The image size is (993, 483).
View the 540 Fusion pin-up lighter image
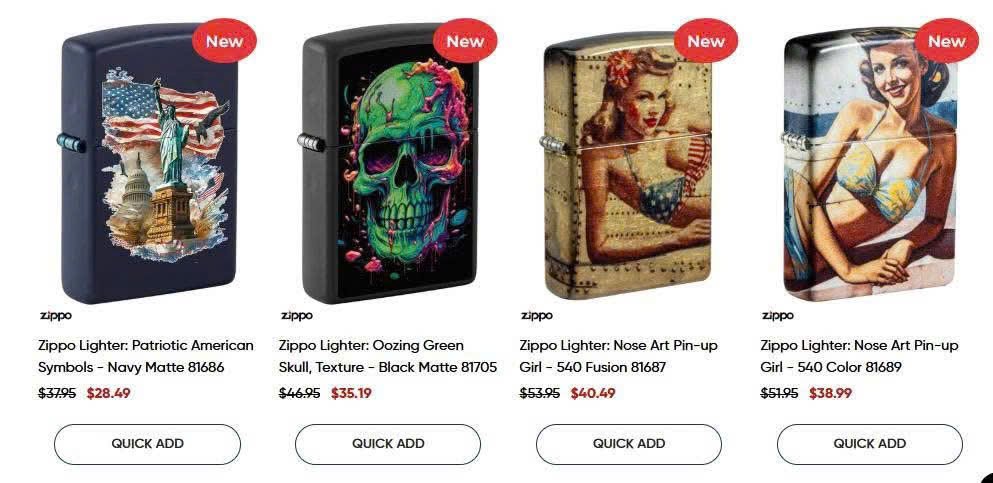628,165
